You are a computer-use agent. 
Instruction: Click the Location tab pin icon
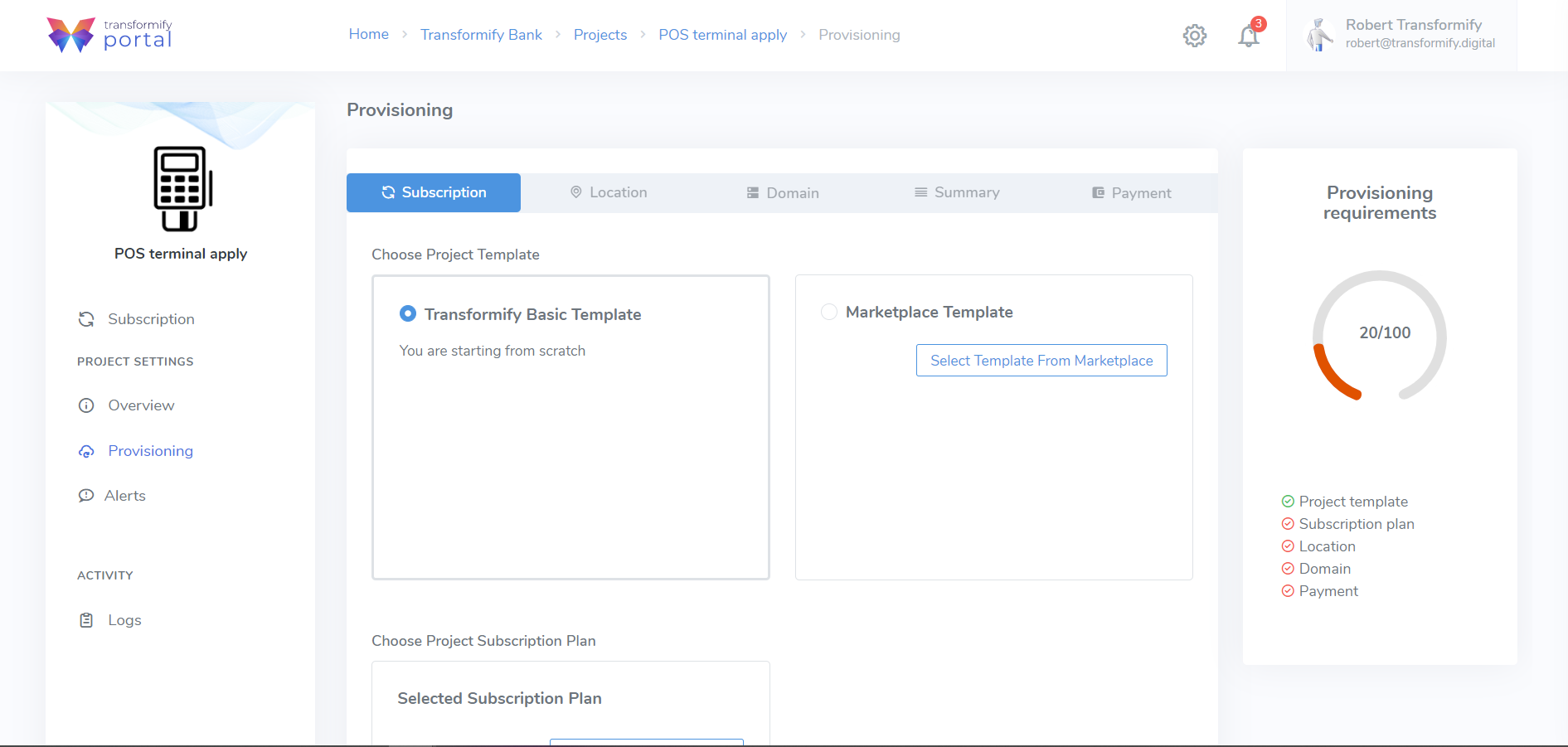pyautogui.click(x=575, y=192)
